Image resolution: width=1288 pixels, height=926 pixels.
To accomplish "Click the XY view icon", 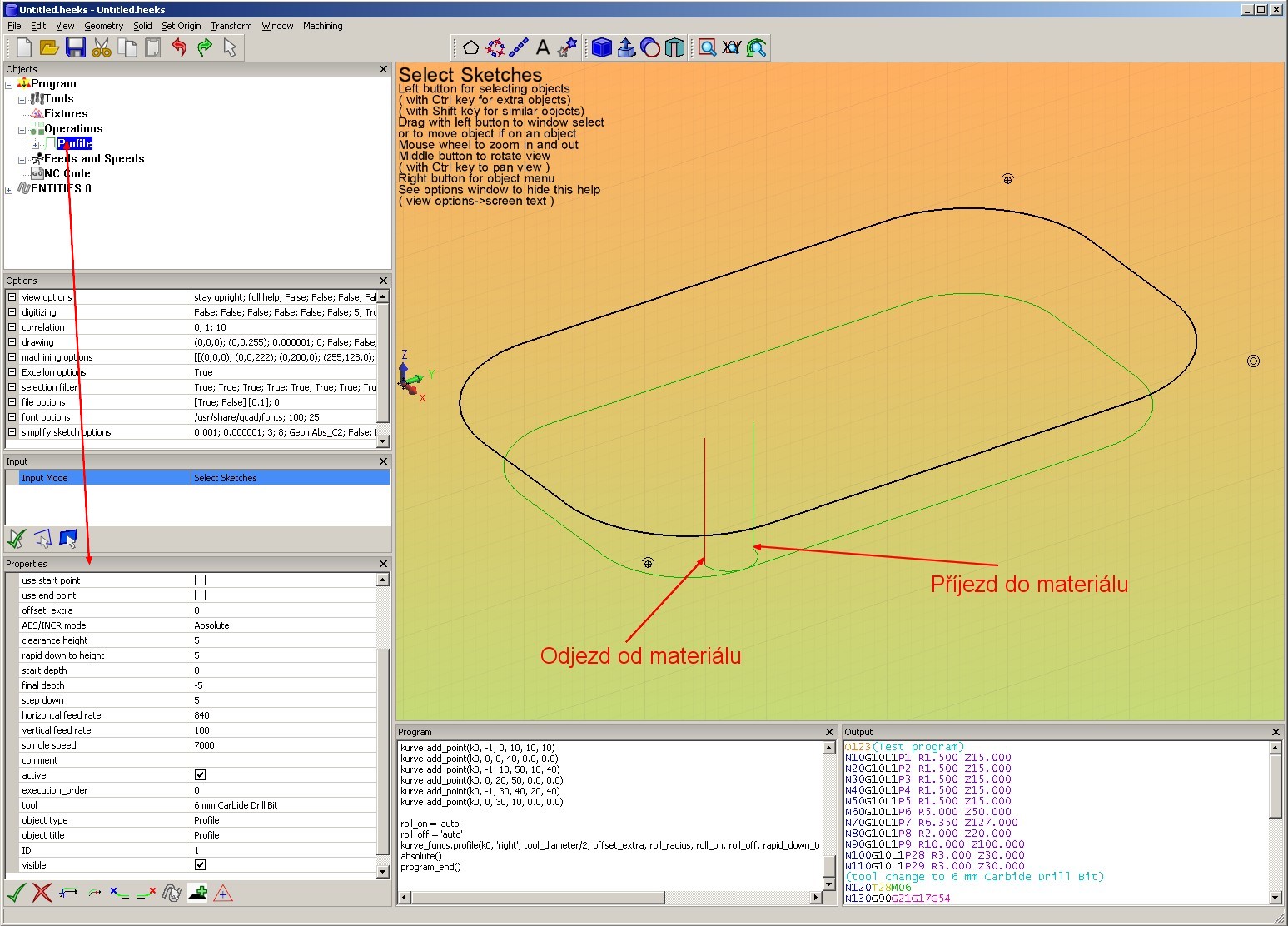I will coord(732,48).
